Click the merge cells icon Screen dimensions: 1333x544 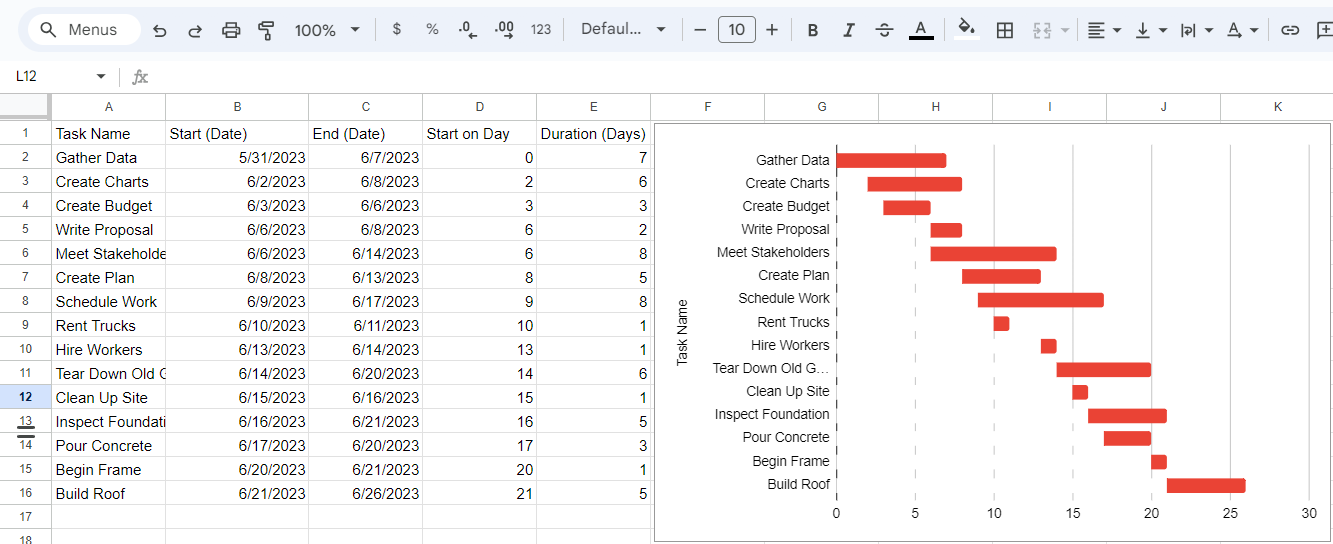coord(1042,30)
